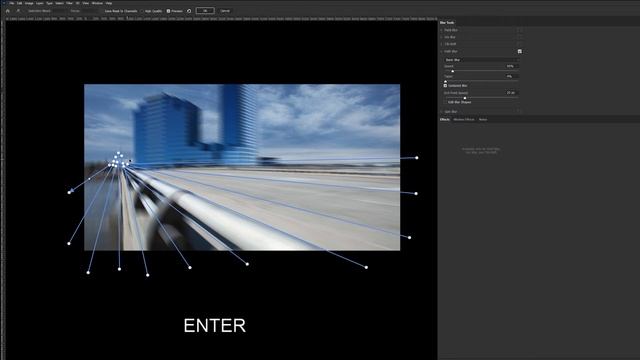The image size is (640, 360).
Task: Click the Taper percentage value field
Action: 512,76
